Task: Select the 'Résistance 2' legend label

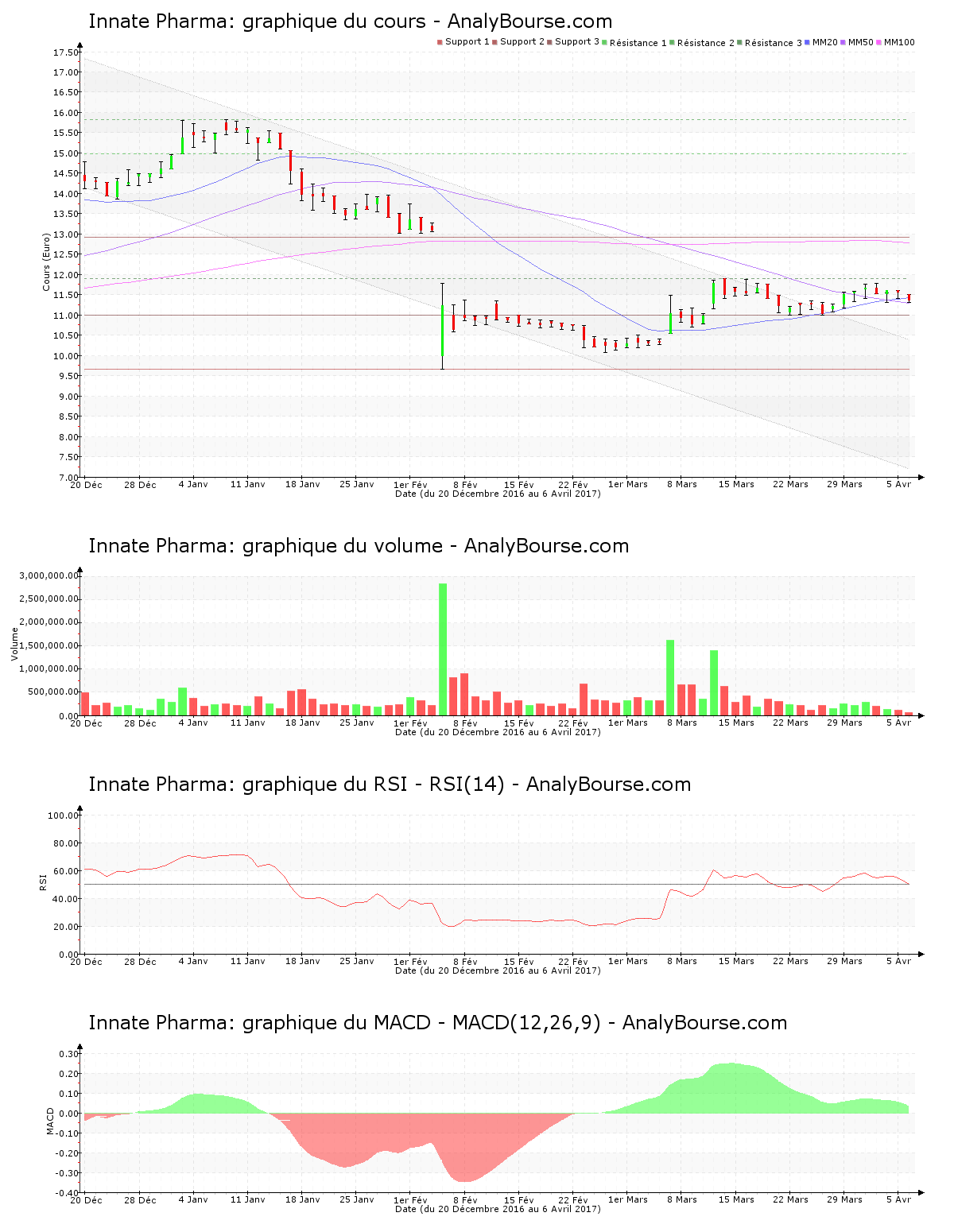Action: [x=706, y=42]
